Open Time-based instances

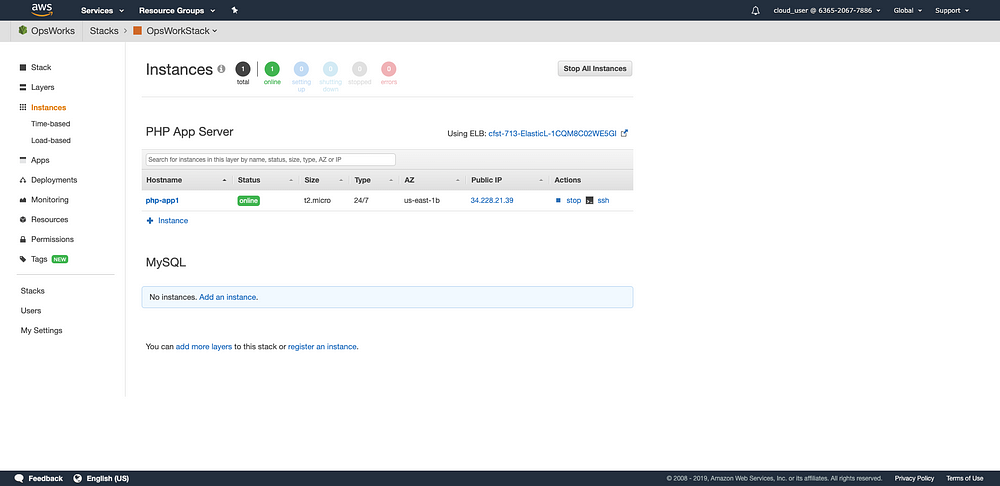[50, 124]
